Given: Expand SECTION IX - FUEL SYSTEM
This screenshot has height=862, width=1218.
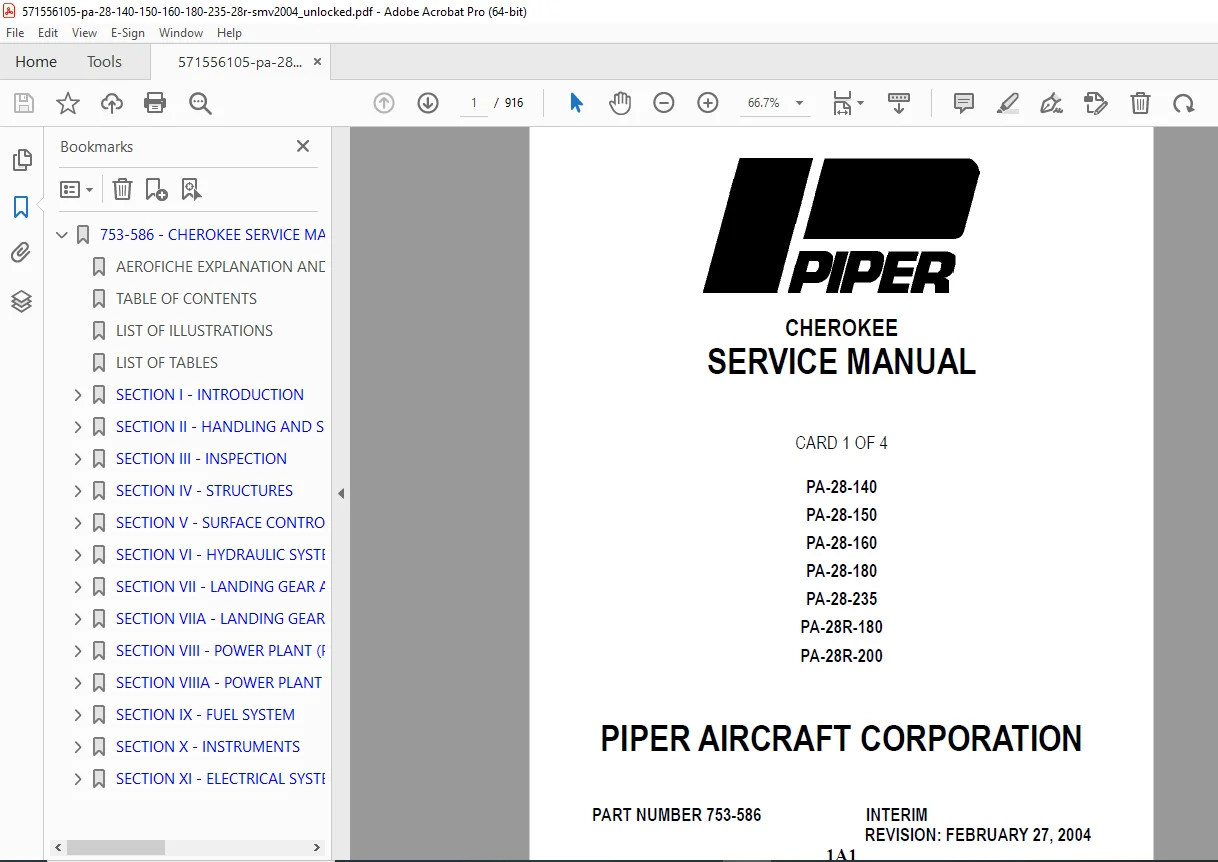Looking at the screenshot, I should (78, 715).
